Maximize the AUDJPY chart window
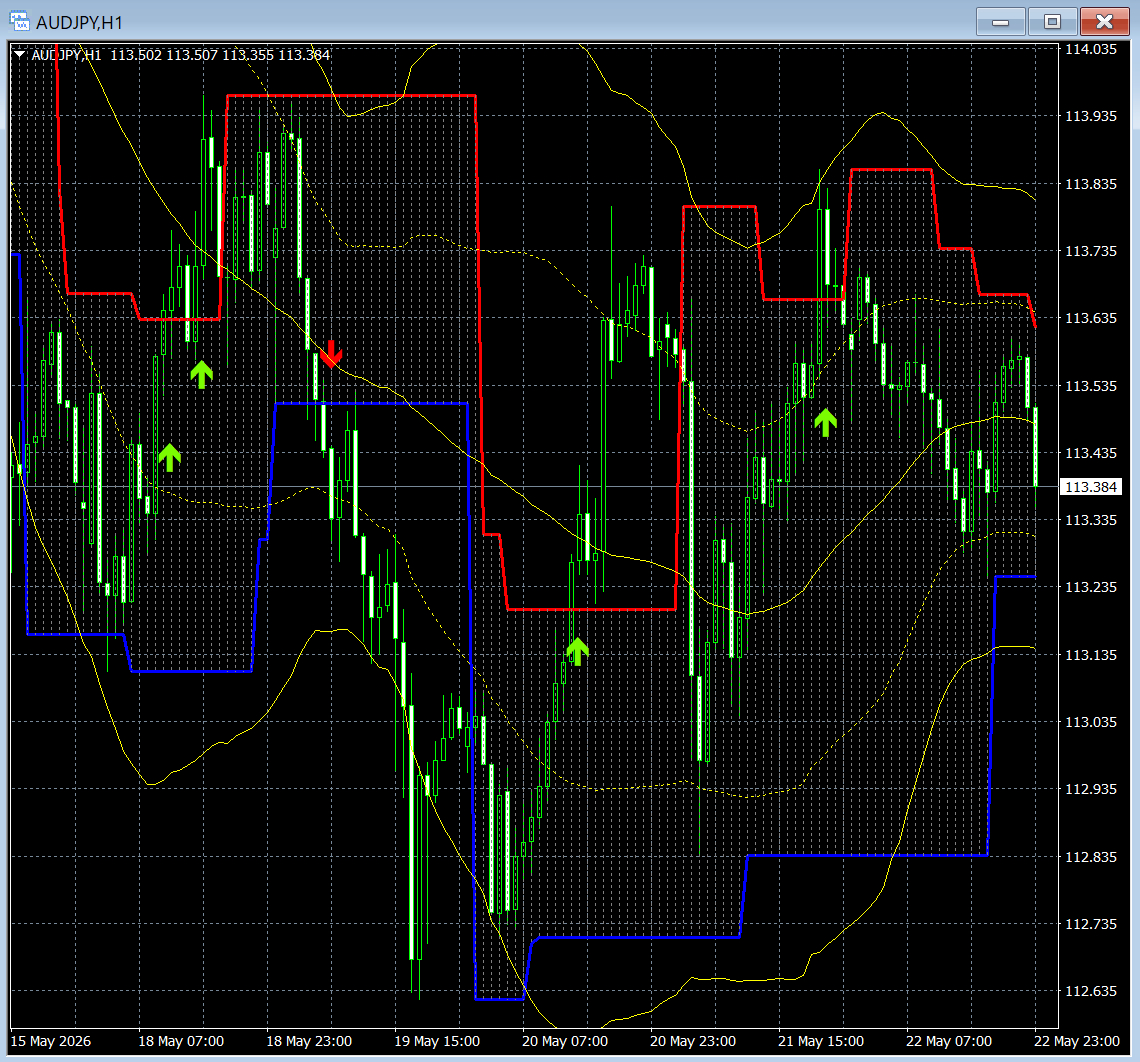The width and height of the screenshot is (1140, 1062). [x=1052, y=22]
